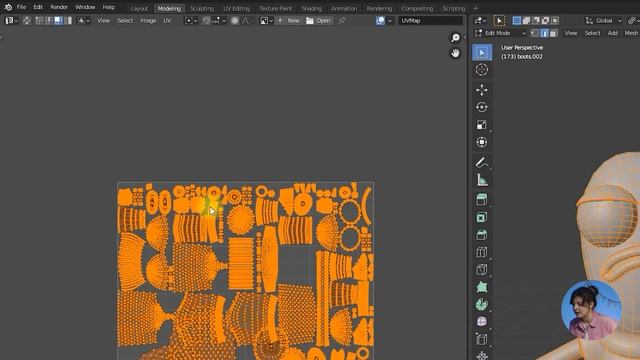Select the Transform tool
The image size is (640, 360).
click(482, 142)
